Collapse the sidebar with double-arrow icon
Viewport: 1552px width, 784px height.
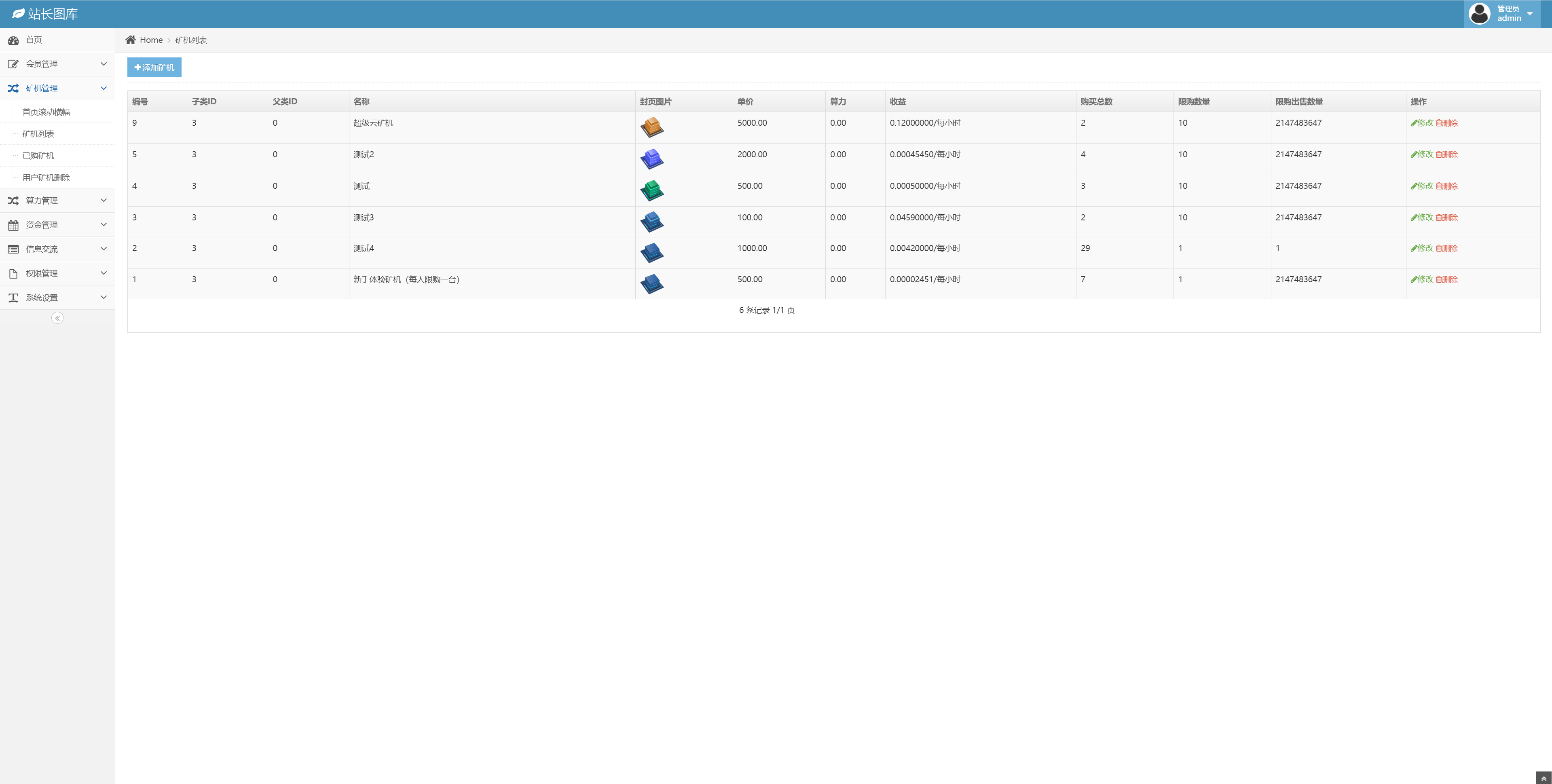click(x=57, y=318)
